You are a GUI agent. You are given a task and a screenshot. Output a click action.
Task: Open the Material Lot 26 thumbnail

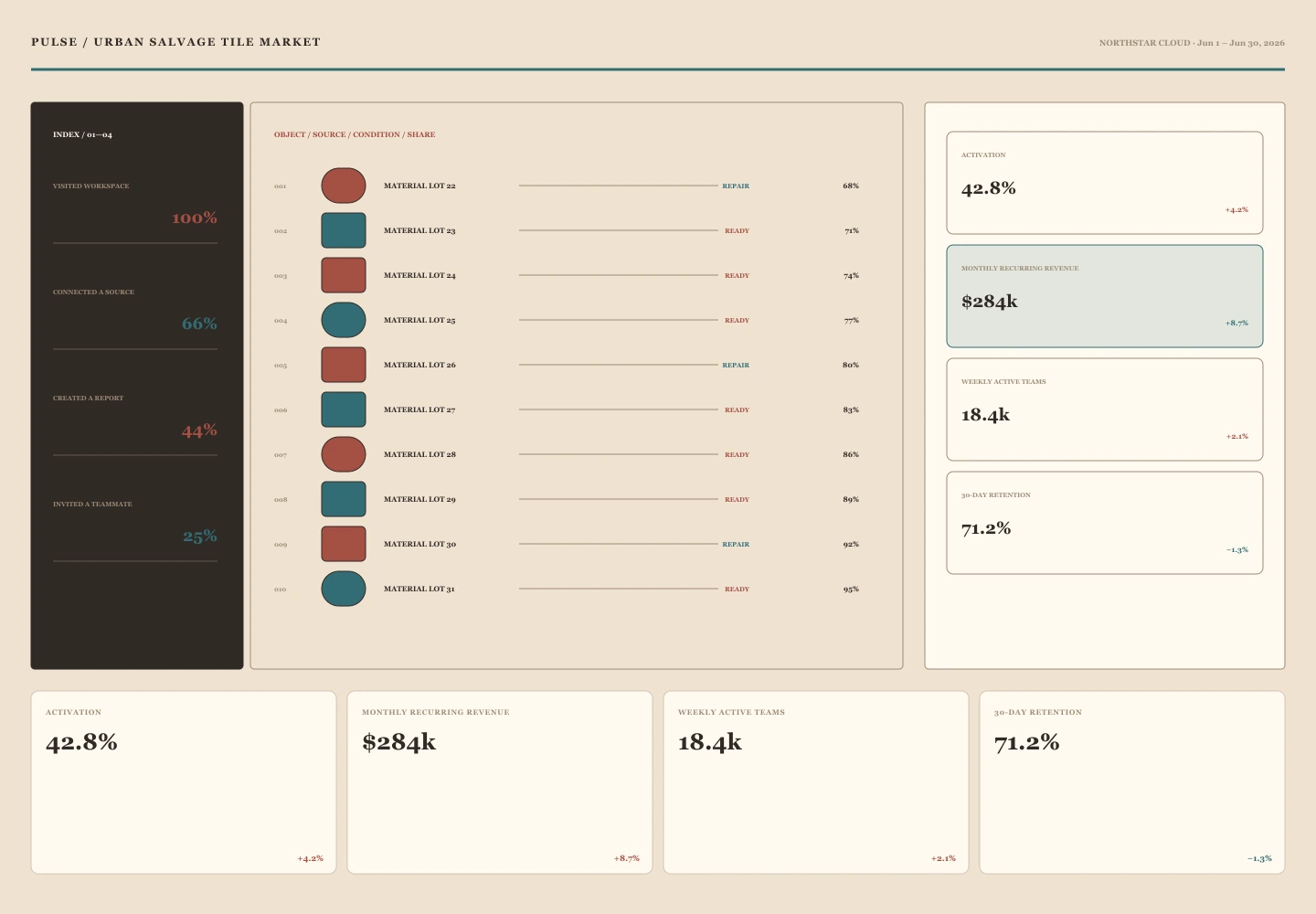tap(344, 365)
